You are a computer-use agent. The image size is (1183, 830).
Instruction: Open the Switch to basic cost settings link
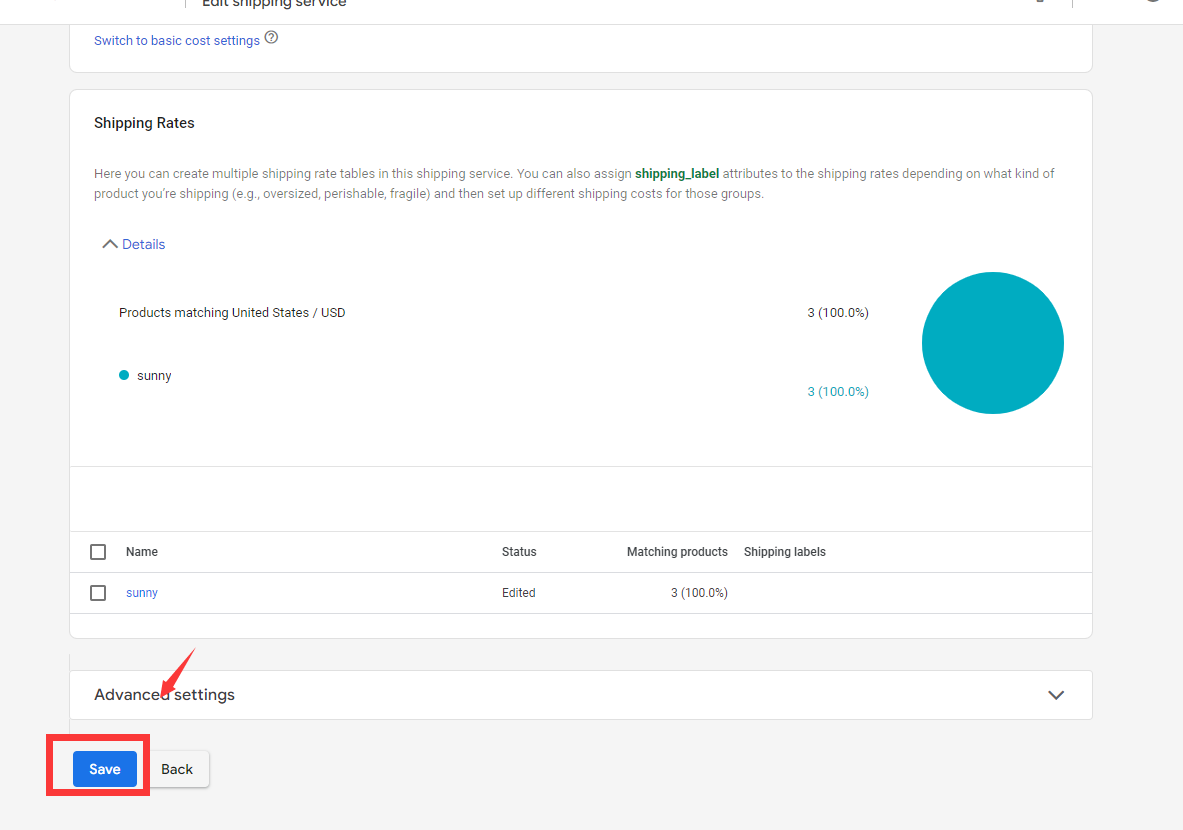(177, 40)
